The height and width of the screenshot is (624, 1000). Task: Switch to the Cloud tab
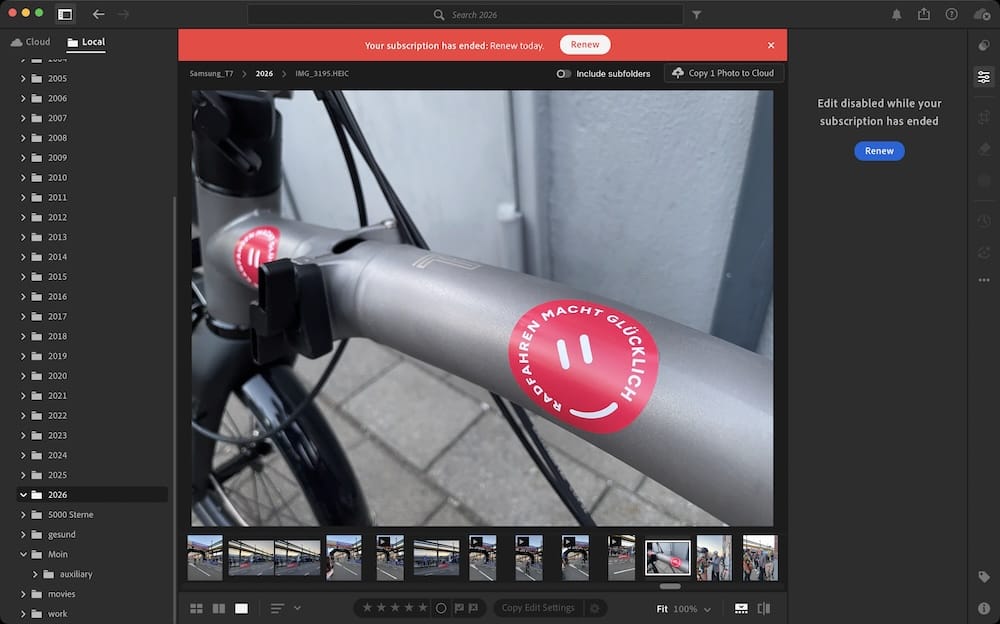click(x=30, y=42)
